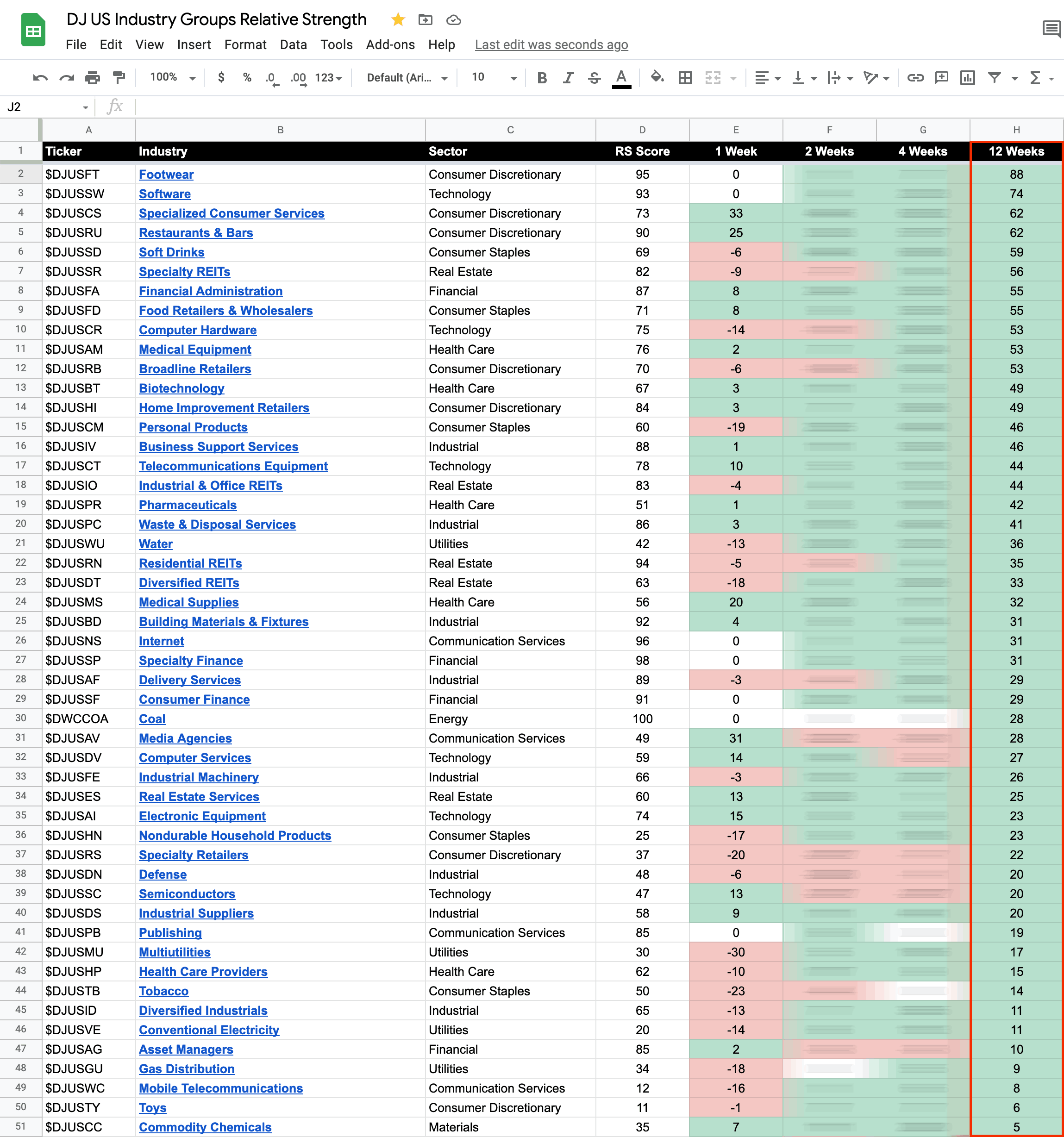This screenshot has width=1064, height=1137.
Task: Toggle italic formatting
Action: (x=568, y=77)
